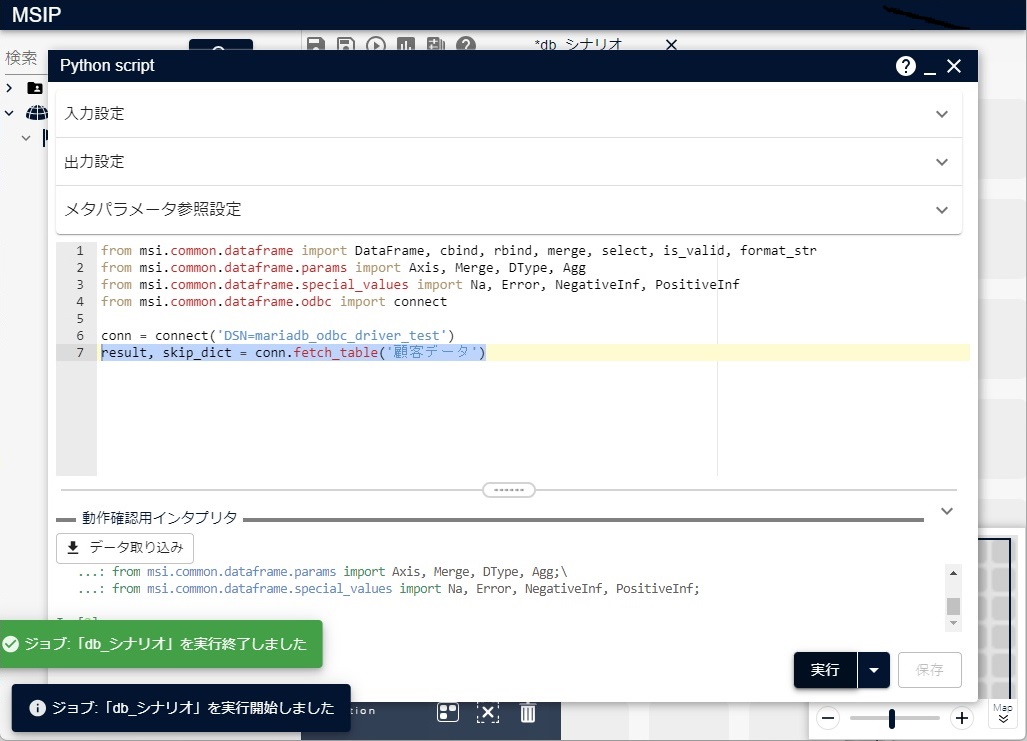Viewport: 1027px width, 741px height.
Task: Click the editor/interpreter splitter handle
Action: coord(509,489)
